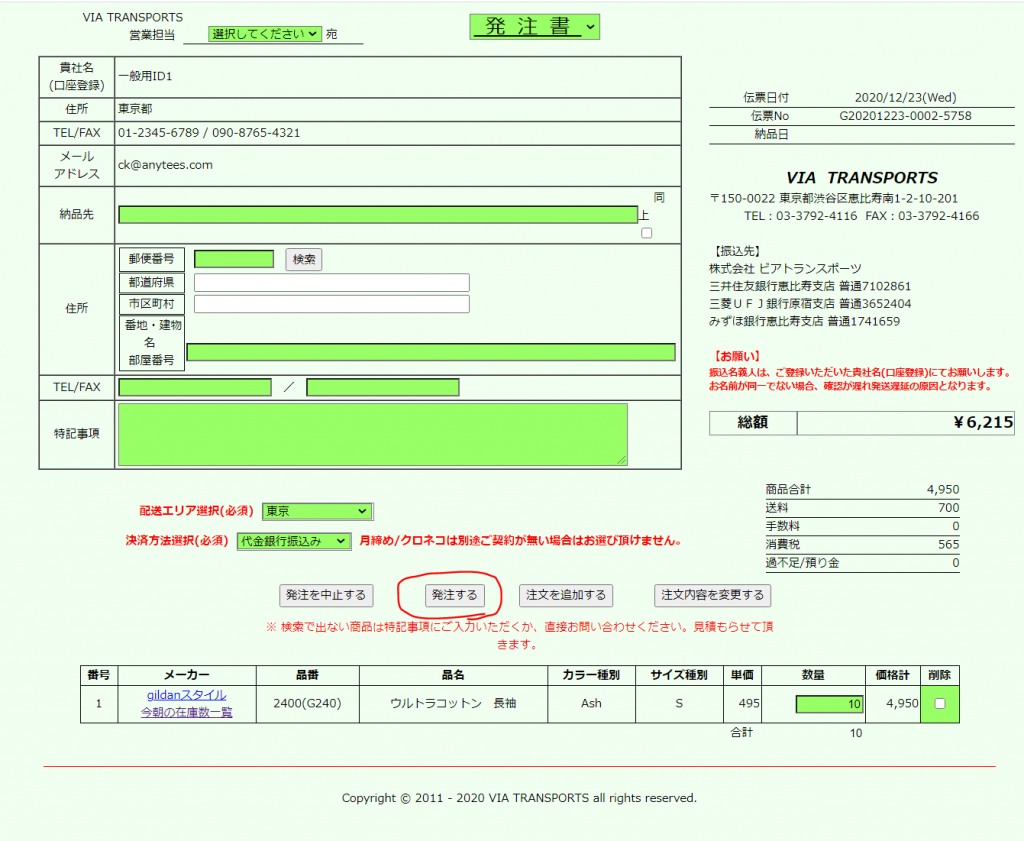Click the 三菱UFJ銀行原宿支店 普通3652404 line
This screenshot has width=1024, height=841.
pos(810,304)
